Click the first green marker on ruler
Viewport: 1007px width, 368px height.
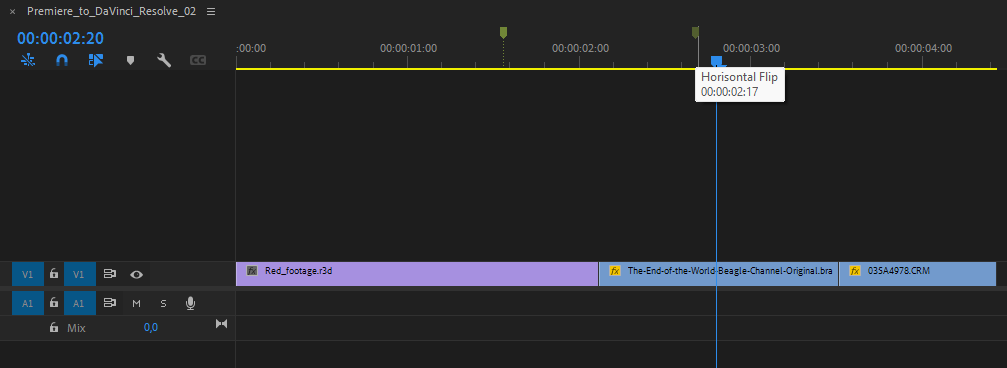[x=504, y=32]
